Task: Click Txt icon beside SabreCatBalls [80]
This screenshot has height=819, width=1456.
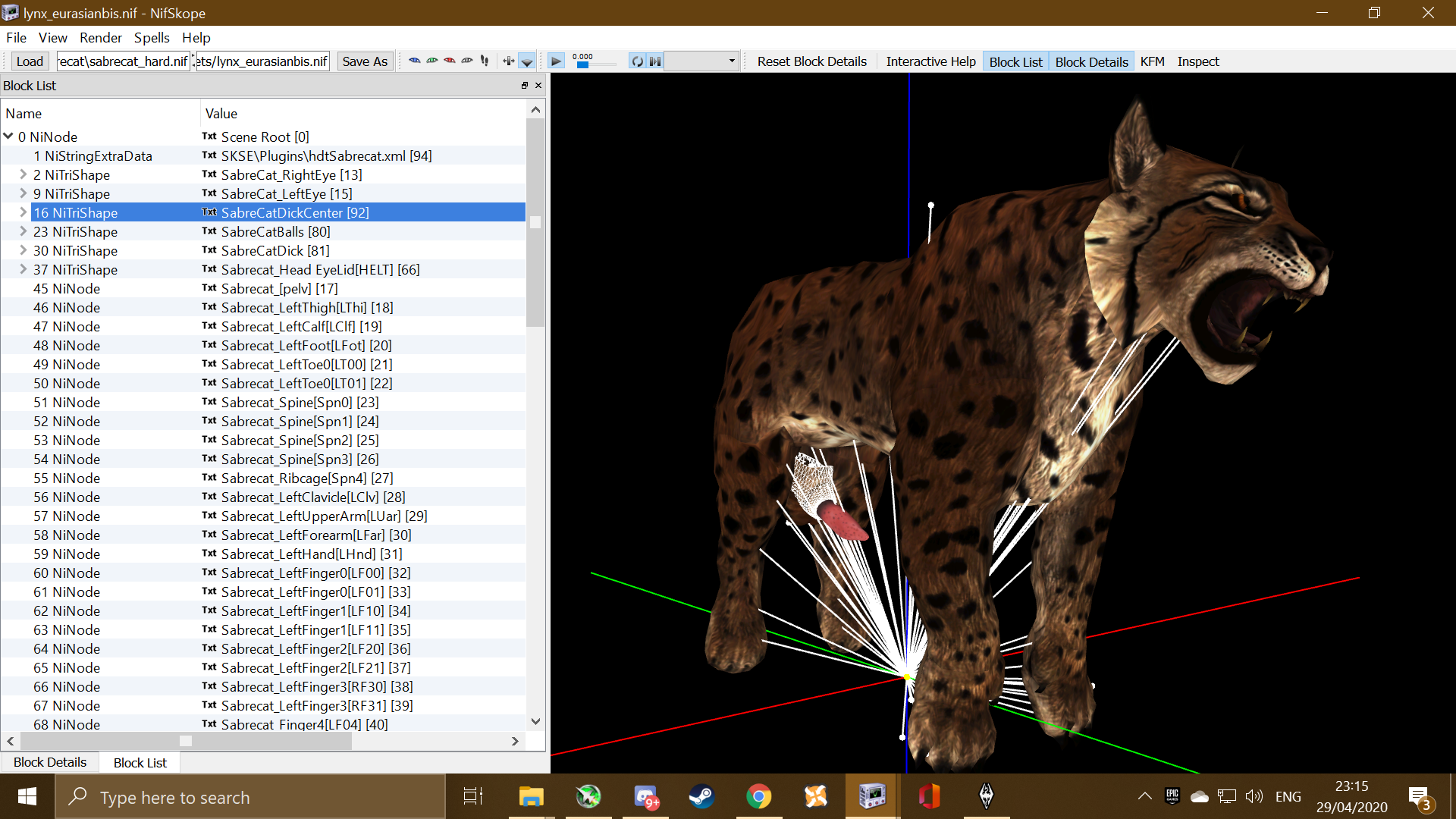Action: 209,231
